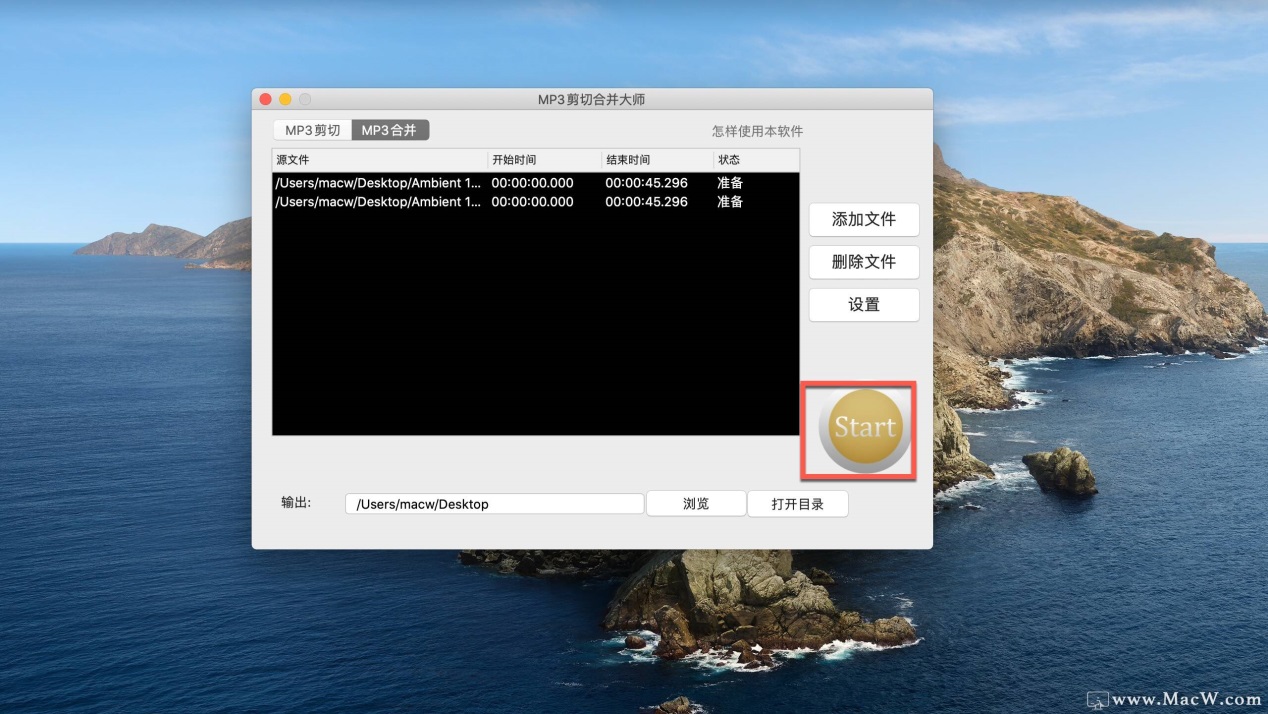This screenshot has width=1268, height=714.
Task: Click the 结束时间 column header
Action: (656, 160)
